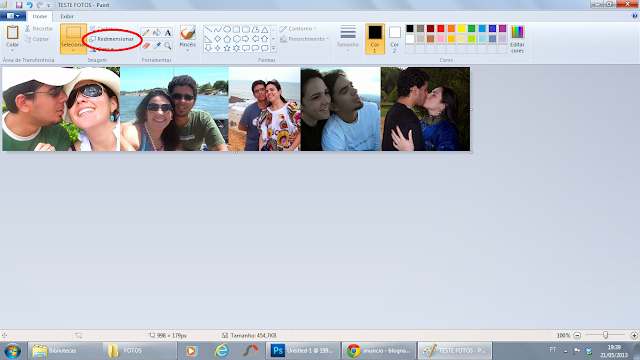This screenshot has width=640, height=360.
Task: Pick the pink color swatch
Action: (x=441, y=39)
